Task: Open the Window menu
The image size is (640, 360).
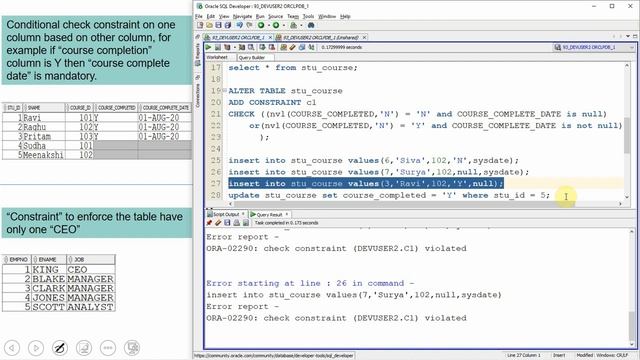Action: click(327, 16)
